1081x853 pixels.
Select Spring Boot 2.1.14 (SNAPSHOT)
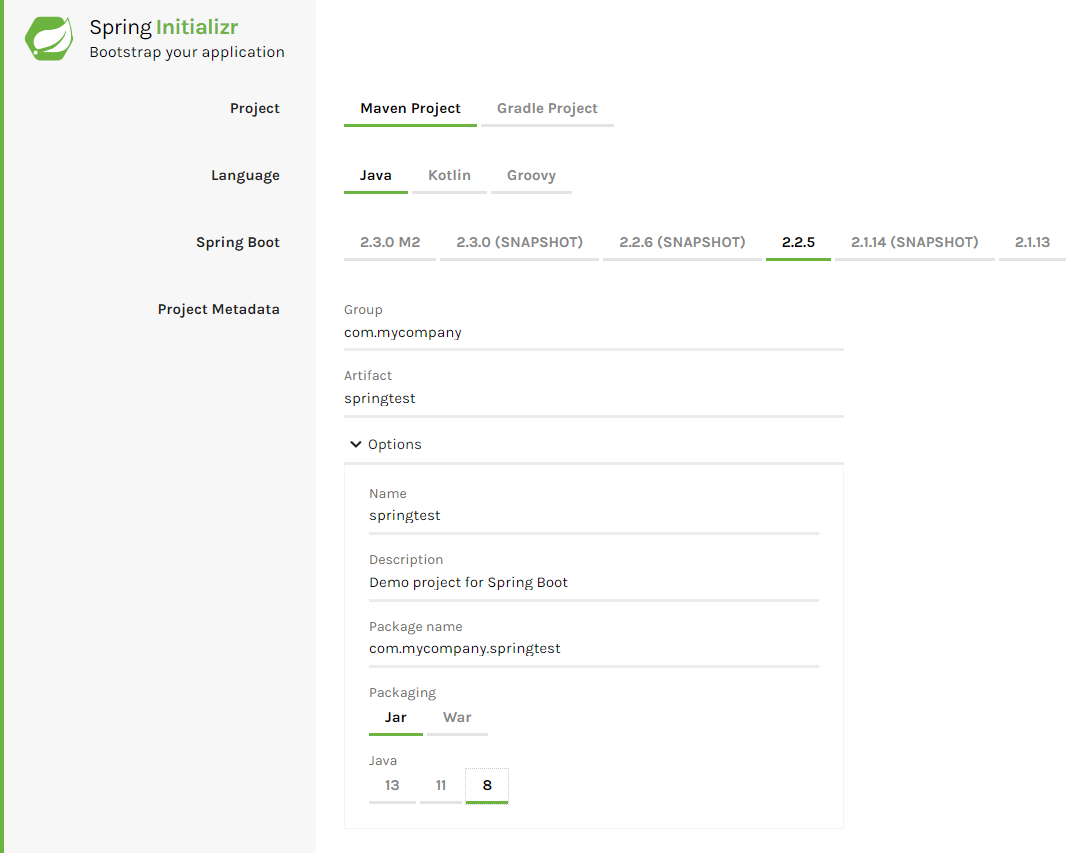915,242
